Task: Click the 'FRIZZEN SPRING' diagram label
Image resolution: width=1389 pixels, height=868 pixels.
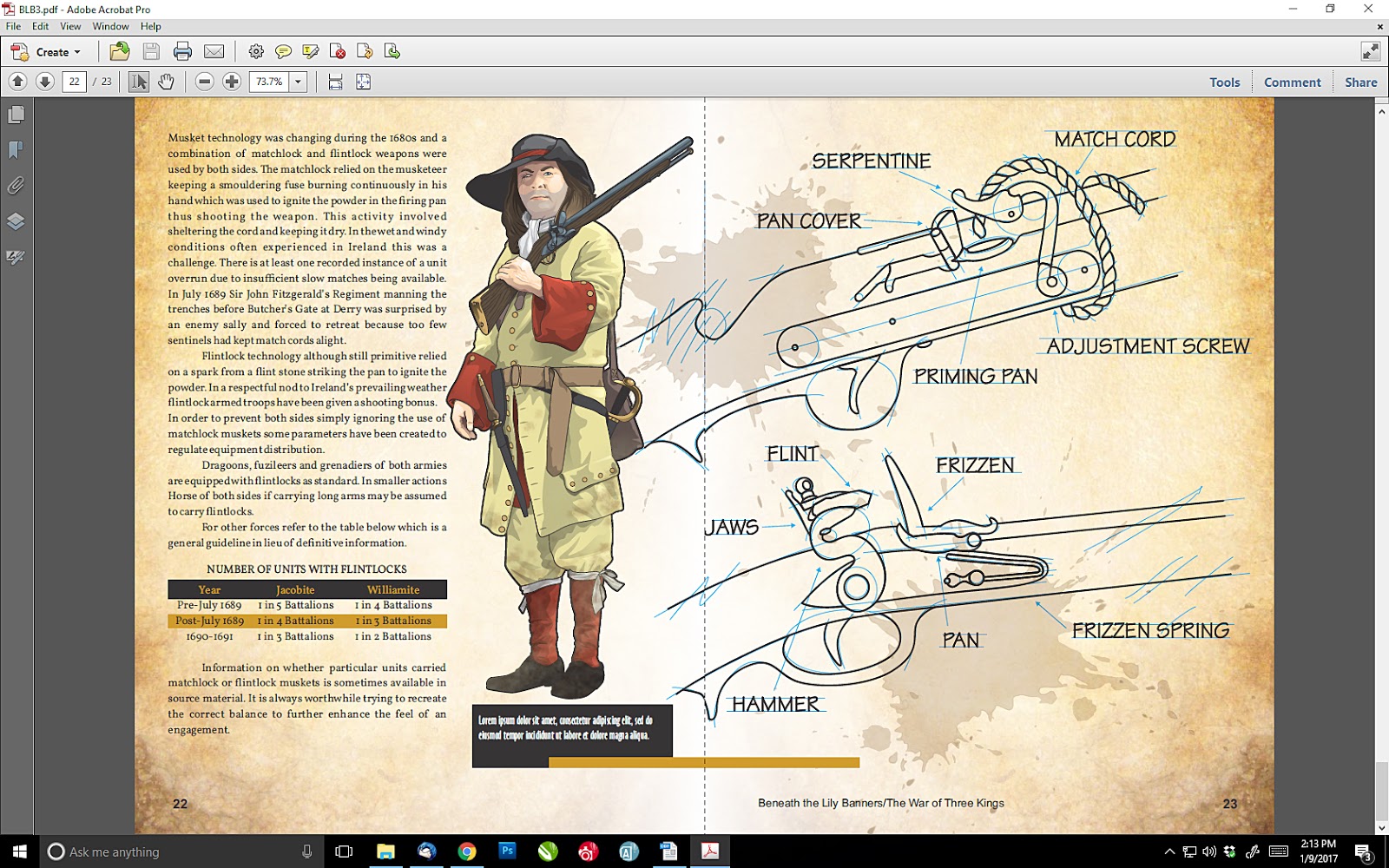Action: click(1150, 630)
